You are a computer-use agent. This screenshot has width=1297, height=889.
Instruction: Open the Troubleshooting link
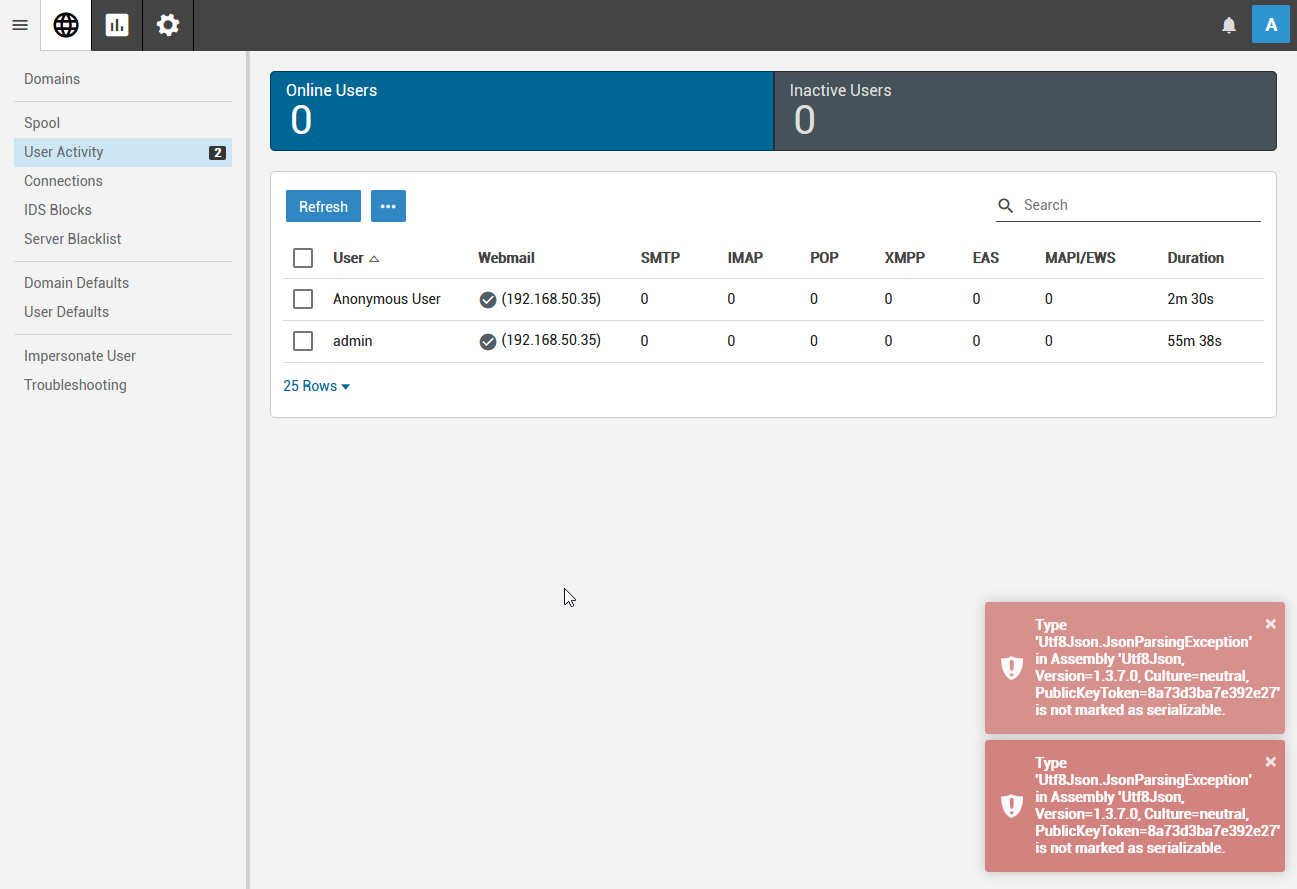(75, 385)
